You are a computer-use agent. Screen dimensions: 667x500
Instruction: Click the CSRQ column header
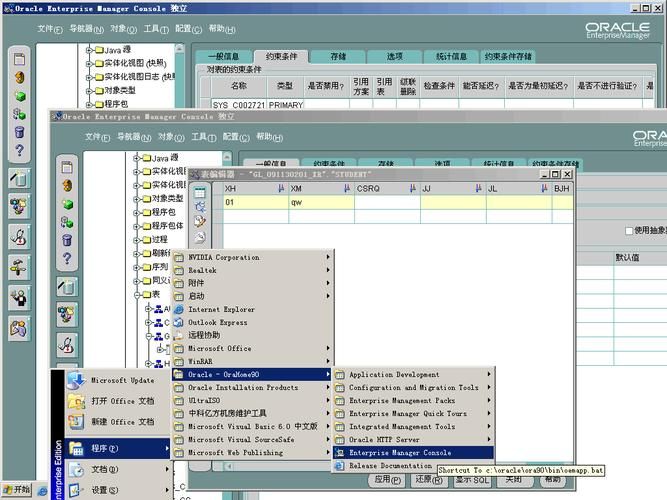pos(387,189)
